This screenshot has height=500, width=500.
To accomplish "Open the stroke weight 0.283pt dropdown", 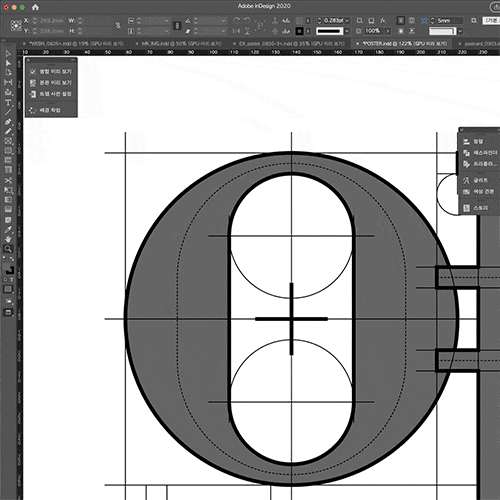I will 347,21.
